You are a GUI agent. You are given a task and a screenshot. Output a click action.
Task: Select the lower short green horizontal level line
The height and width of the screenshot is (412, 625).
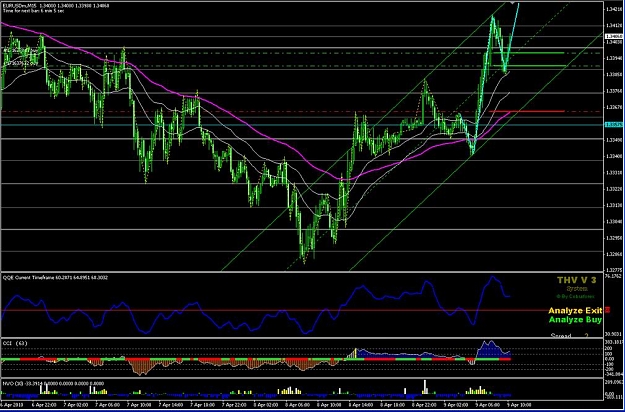529,66
